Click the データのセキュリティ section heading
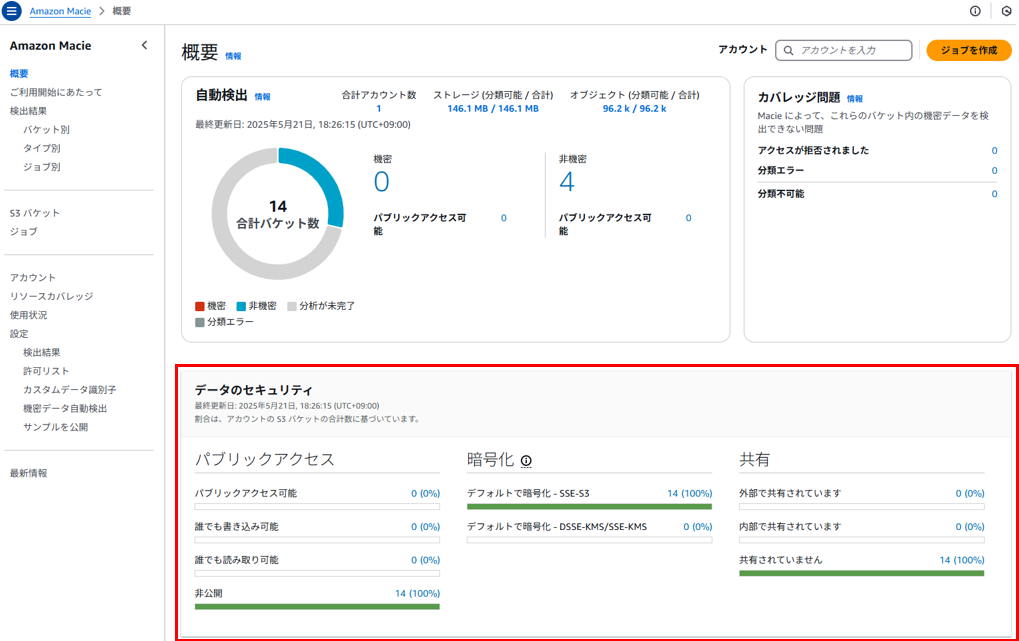This screenshot has height=641, width=1019. 253,390
